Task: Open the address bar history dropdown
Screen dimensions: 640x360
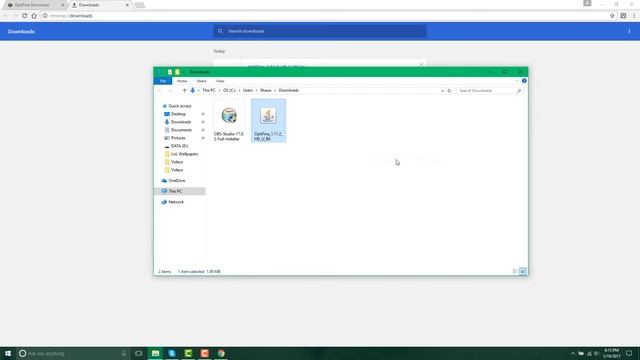Action: coord(442,91)
